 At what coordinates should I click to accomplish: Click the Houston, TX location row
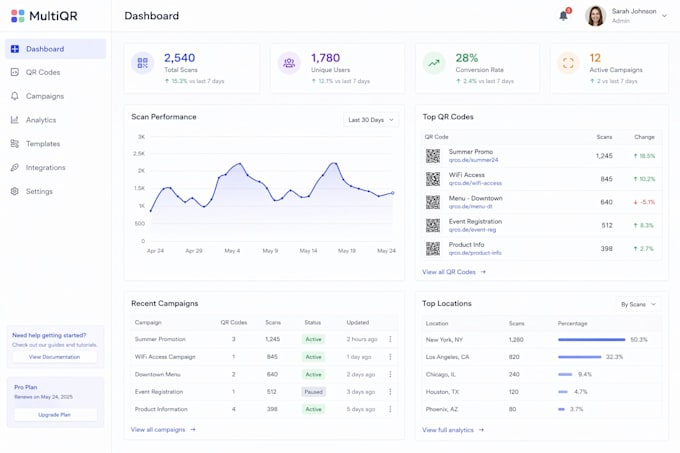(542, 391)
